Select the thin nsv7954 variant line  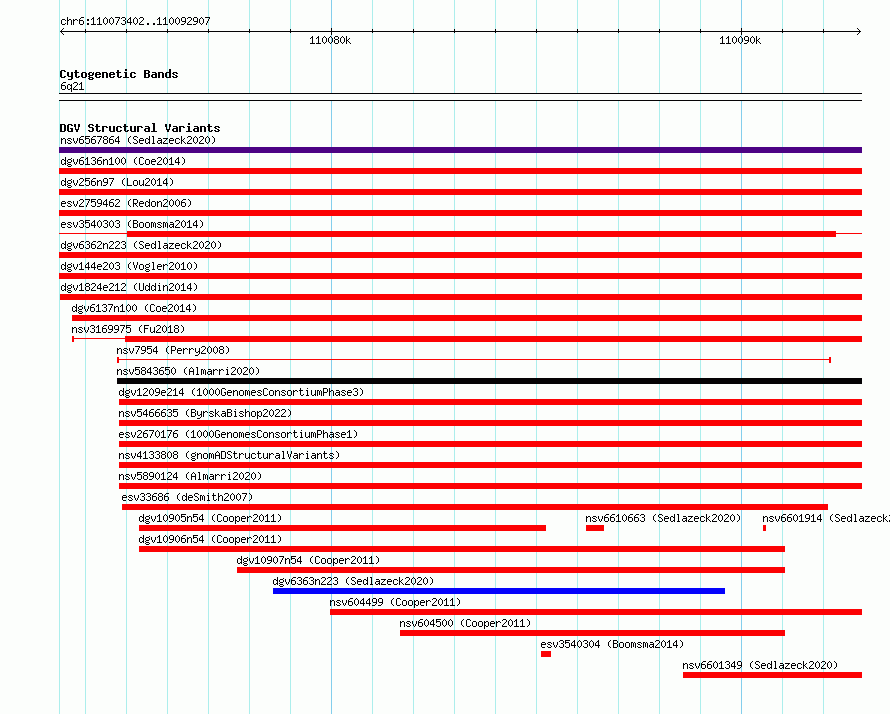click(x=474, y=360)
